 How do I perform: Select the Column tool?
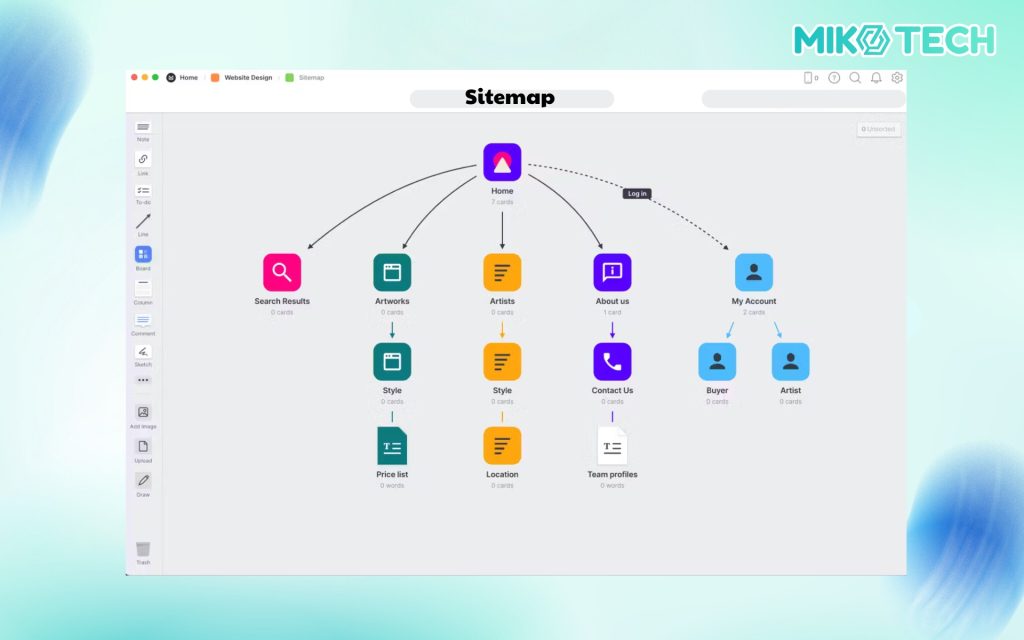(143, 288)
